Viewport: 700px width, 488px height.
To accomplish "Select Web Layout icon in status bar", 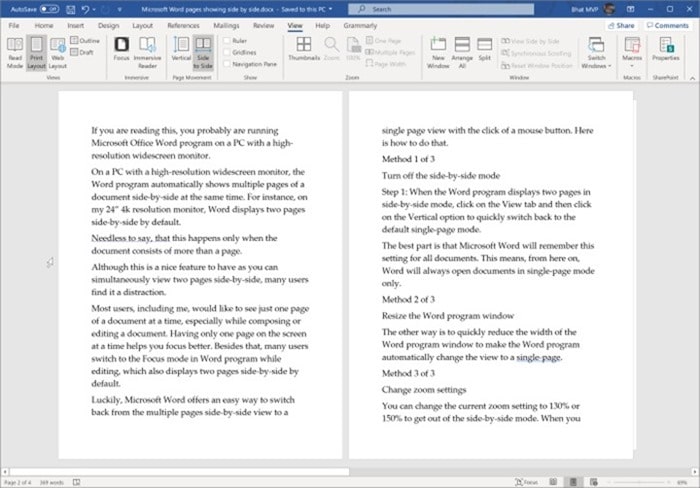I will [x=593, y=482].
